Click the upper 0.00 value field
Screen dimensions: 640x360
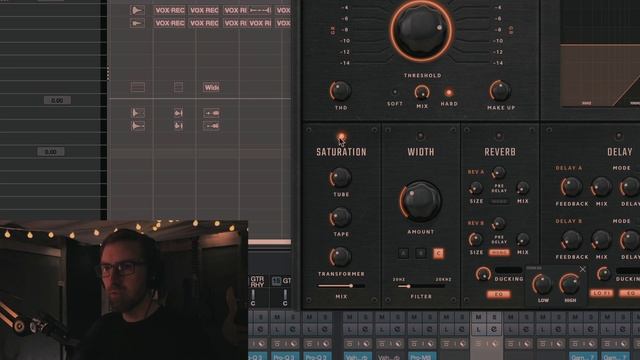(57, 100)
